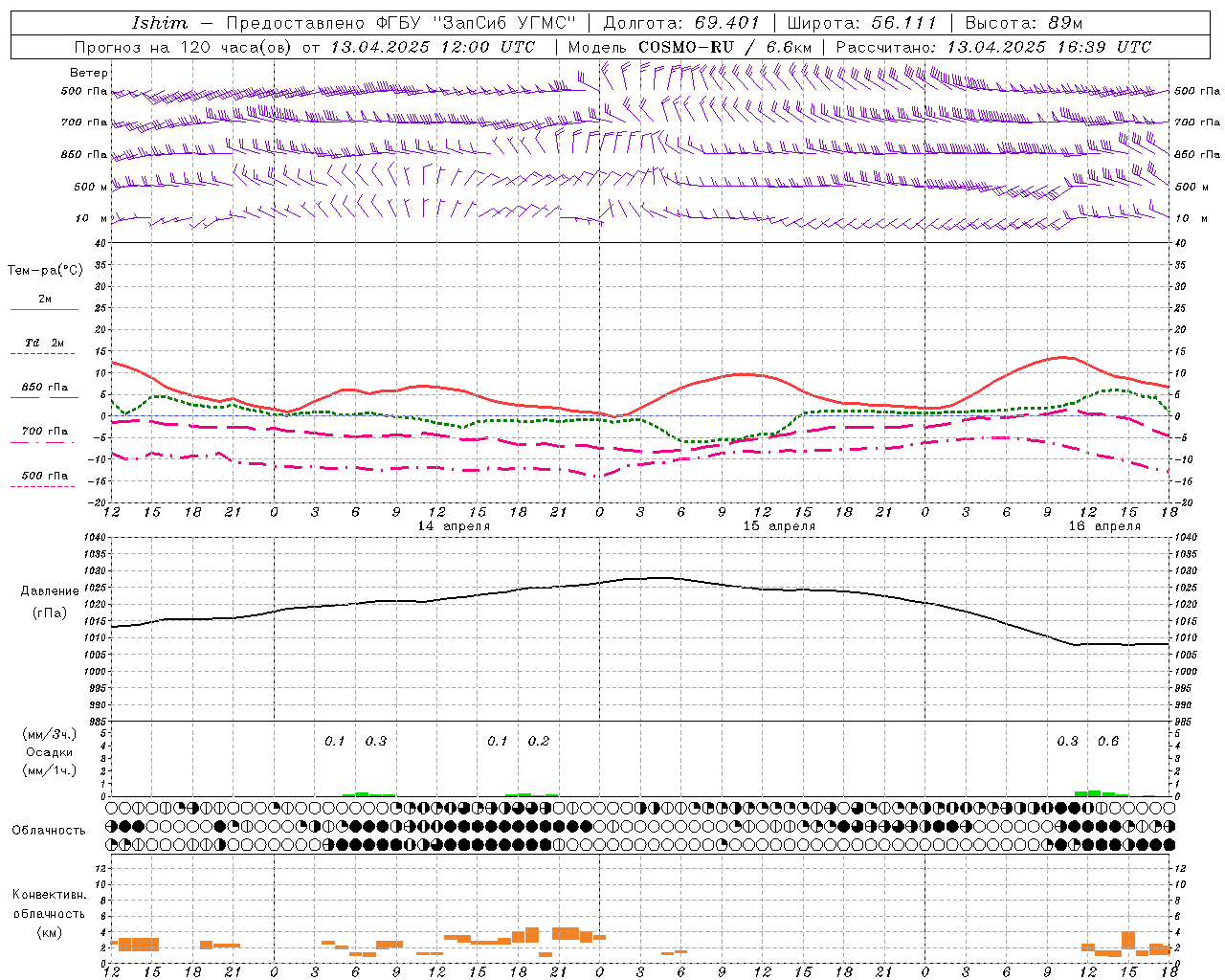Click the 'Давление' pressure panel label

(x=50, y=591)
